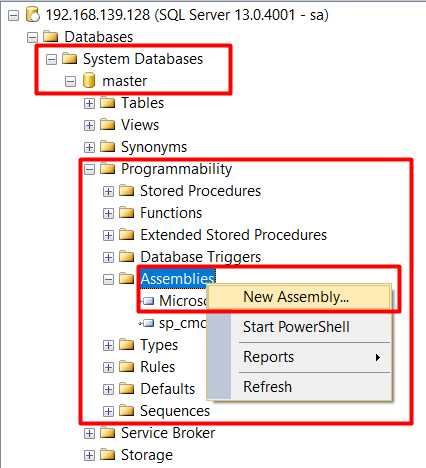Expand the Tables node
426x468 pixels.
pos(89,103)
